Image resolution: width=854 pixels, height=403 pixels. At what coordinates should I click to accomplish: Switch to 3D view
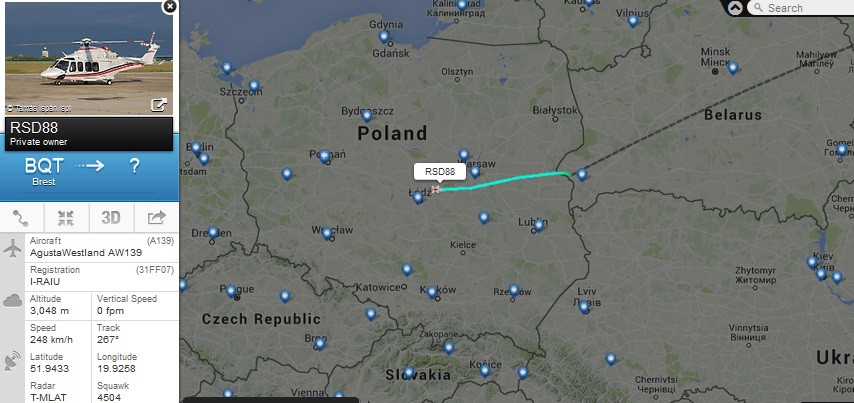[x=111, y=218]
